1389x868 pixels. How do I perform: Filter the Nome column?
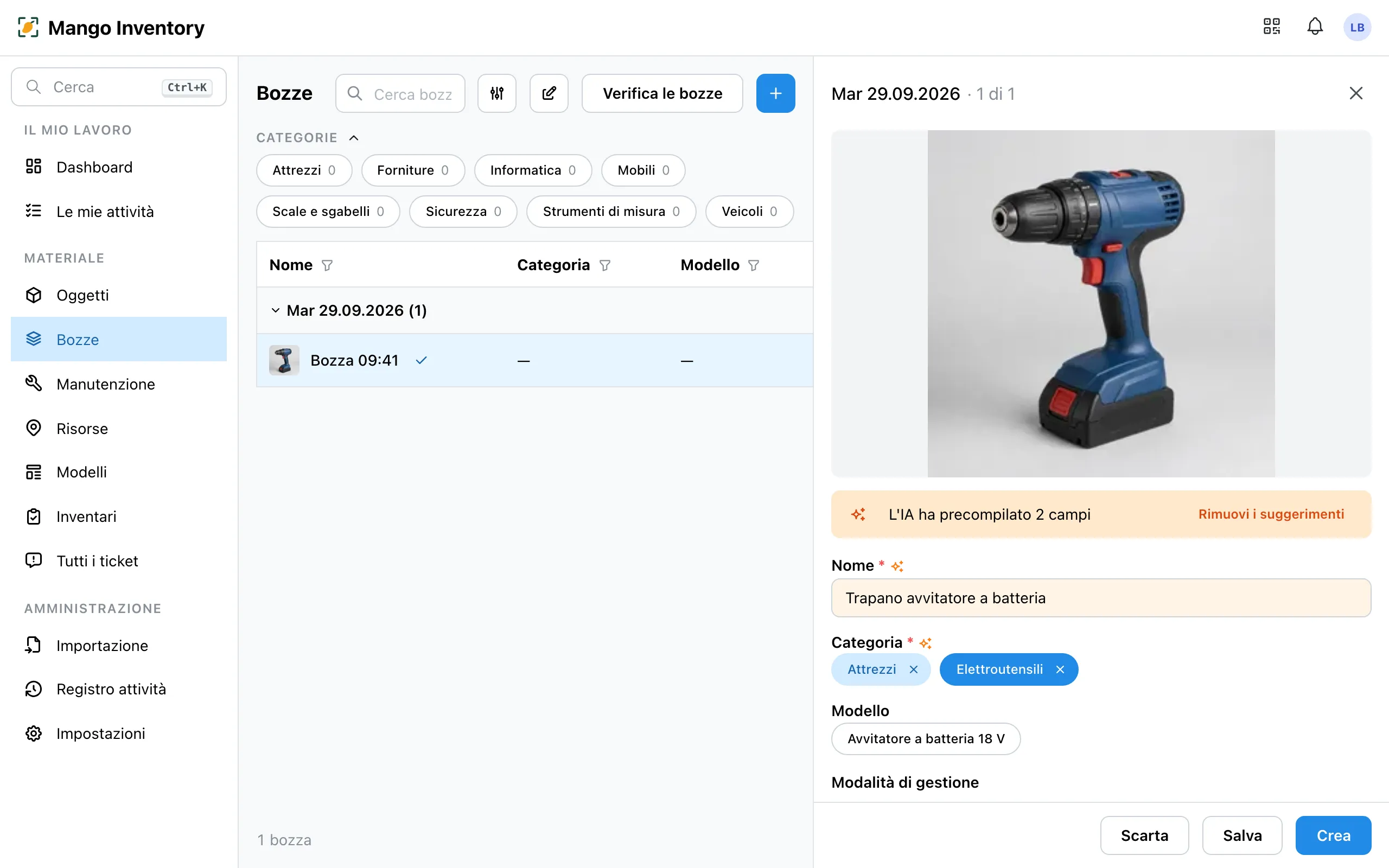(x=327, y=265)
